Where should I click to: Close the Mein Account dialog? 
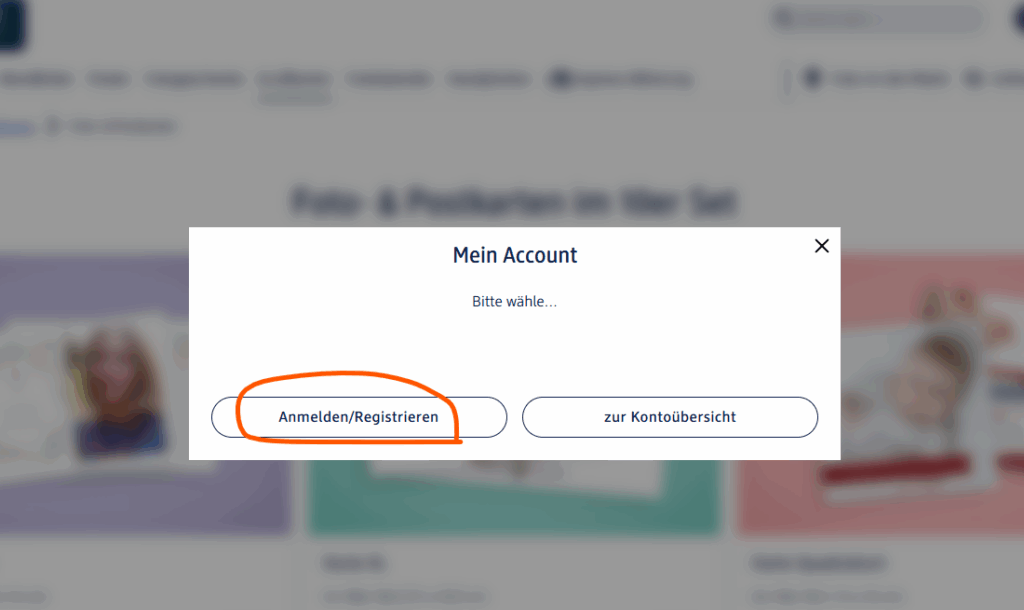click(822, 246)
